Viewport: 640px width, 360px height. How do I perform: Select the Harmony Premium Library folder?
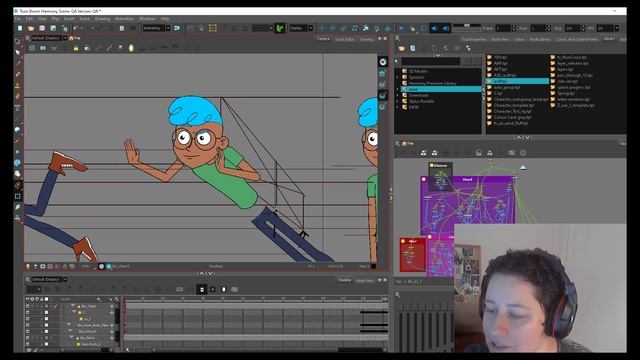433,83
